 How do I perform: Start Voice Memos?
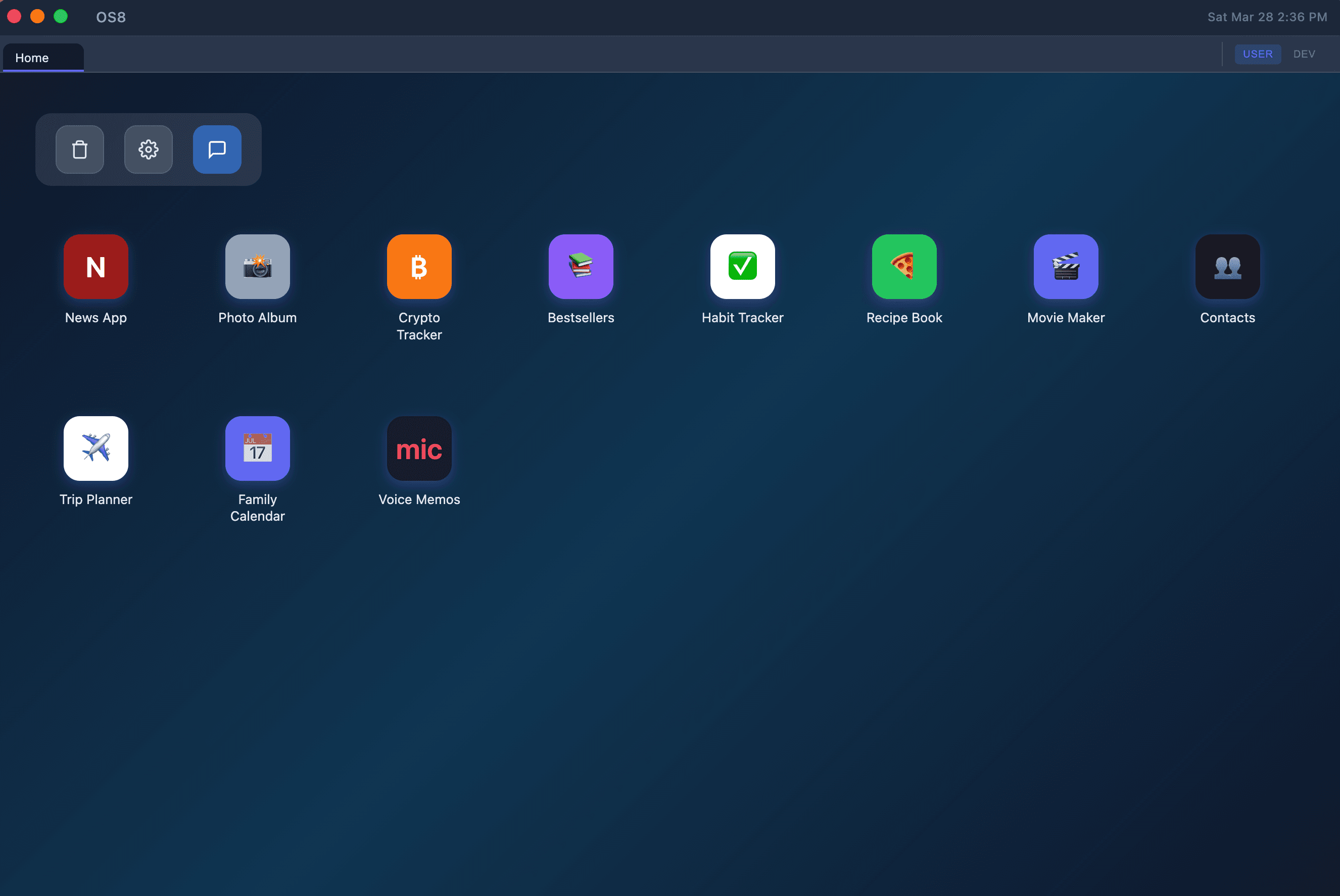(419, 448)
